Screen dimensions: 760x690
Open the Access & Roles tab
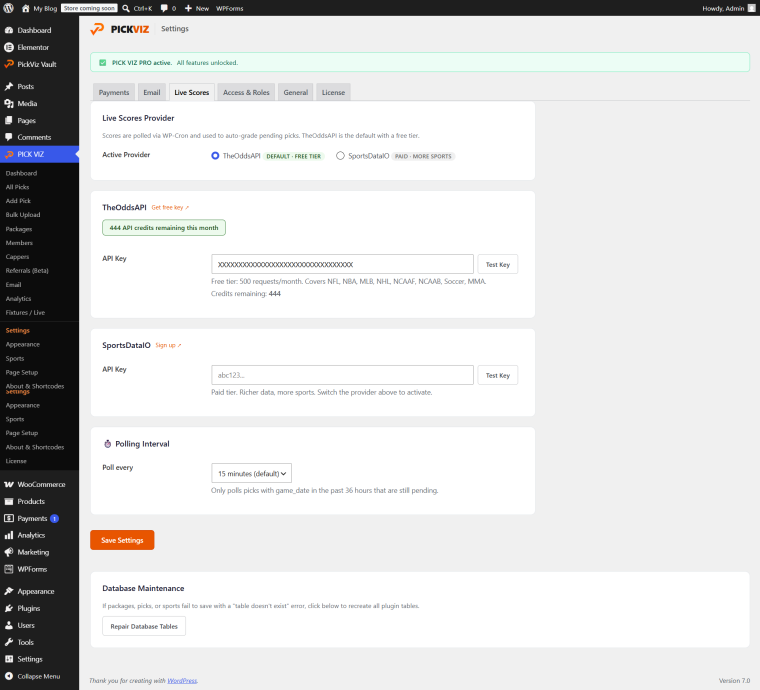click(x=246, y=92)
